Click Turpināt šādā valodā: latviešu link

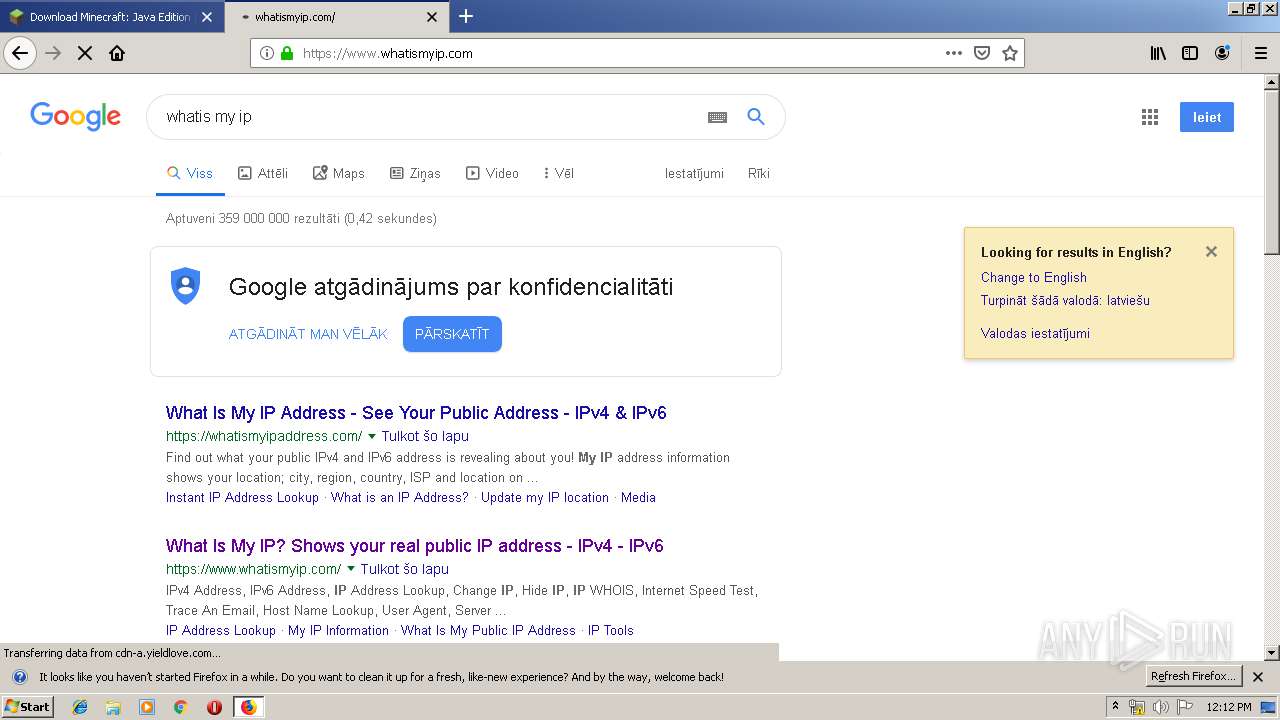1065,301
